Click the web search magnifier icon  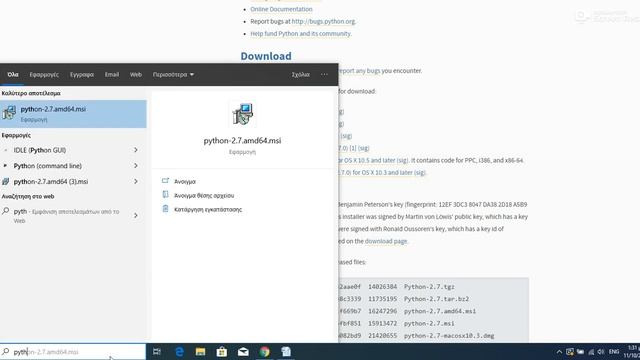tap(6, 211)
